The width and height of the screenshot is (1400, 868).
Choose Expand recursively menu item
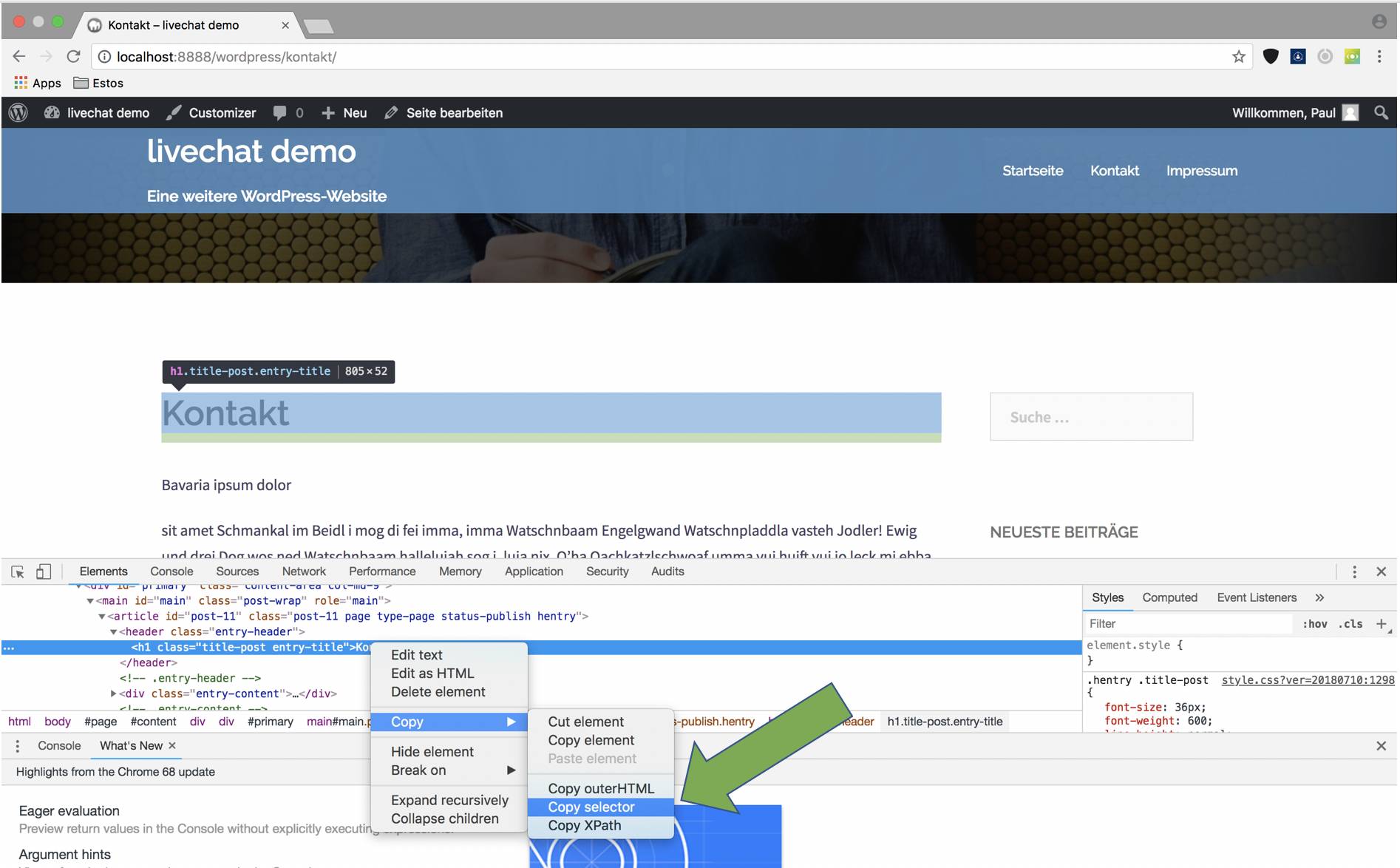(x=449, y=801)
